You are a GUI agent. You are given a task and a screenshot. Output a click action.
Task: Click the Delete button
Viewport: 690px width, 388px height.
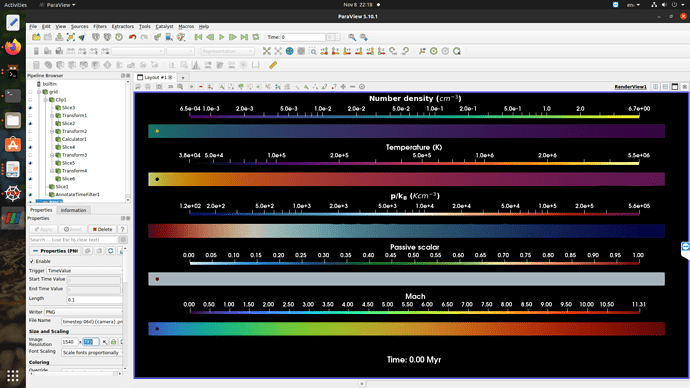pyautogui.click(x=103, y=229)
